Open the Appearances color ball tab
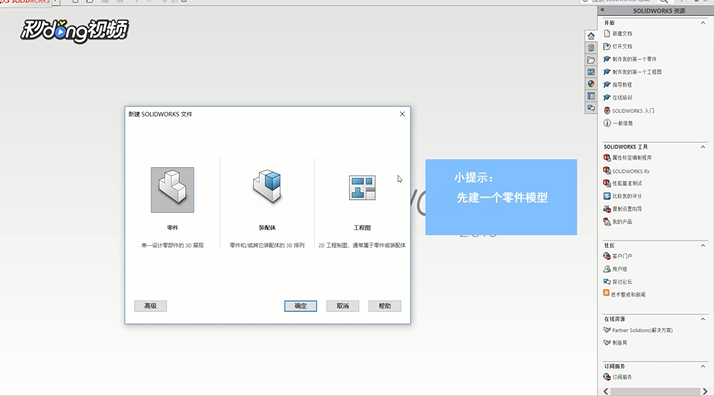Viewport: 714px width, 396px height. pos(591,84)
